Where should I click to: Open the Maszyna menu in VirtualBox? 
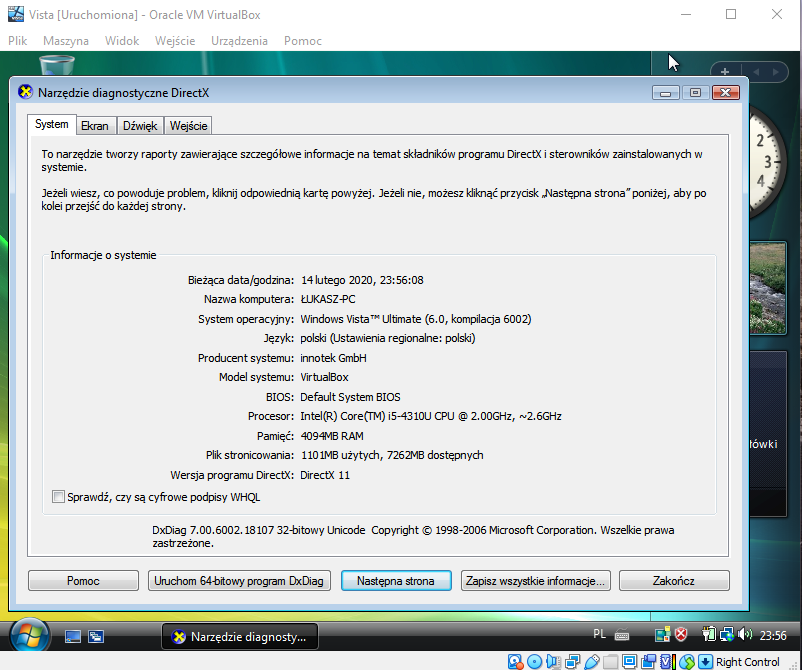coord(66,41)
